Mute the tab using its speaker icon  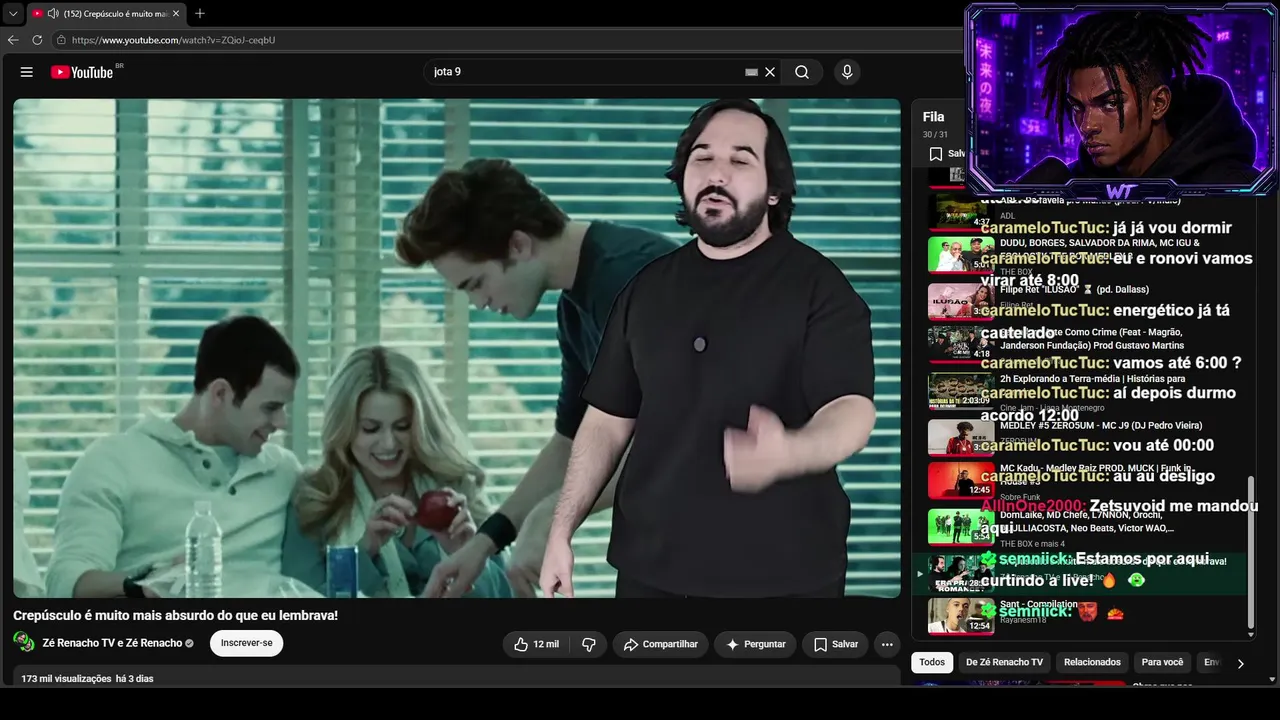[53, 13]
